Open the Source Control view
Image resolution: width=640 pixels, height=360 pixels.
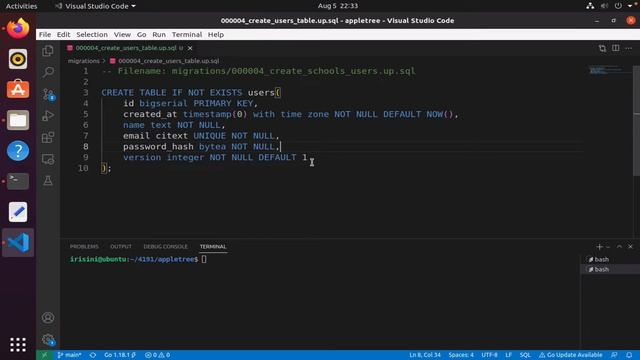coord(48,94)
